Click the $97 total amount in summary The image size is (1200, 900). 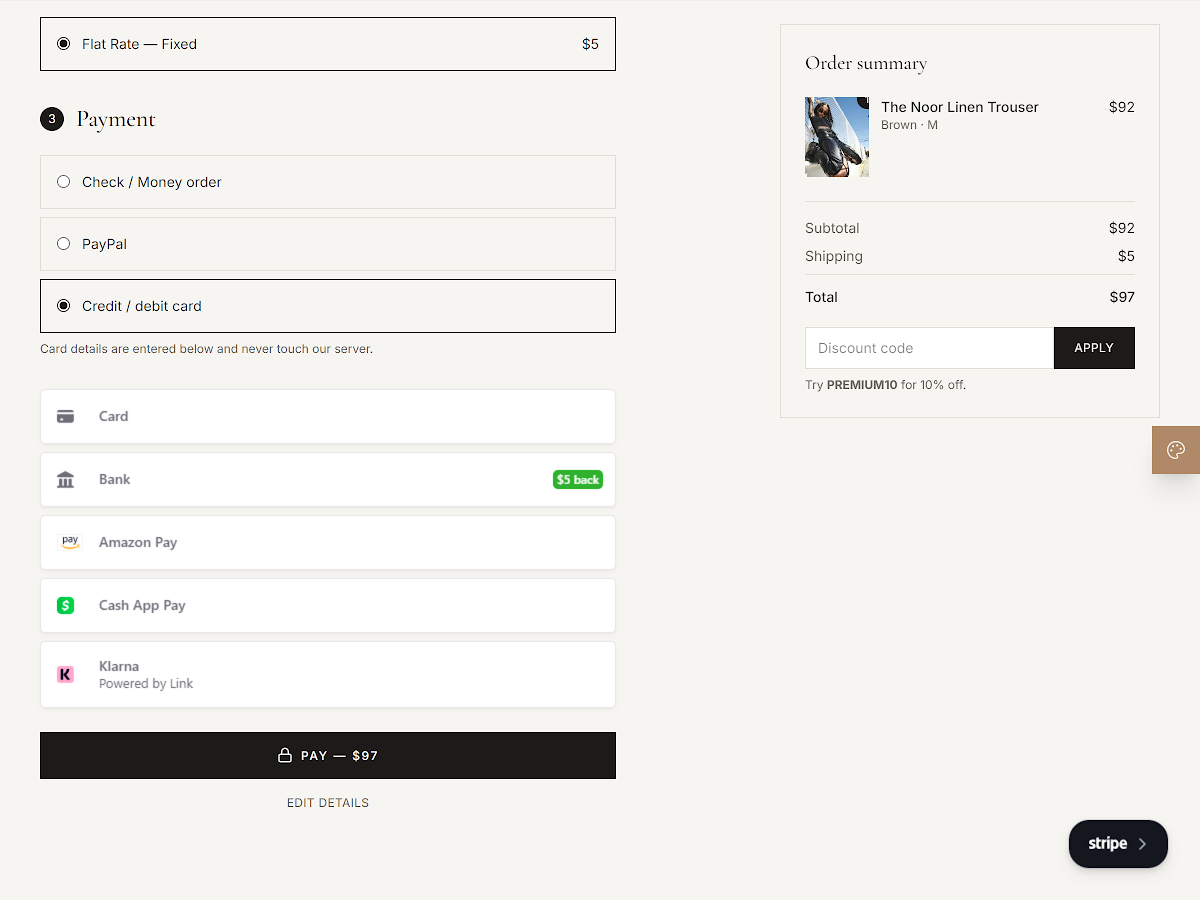click(x=1122, y=297)
